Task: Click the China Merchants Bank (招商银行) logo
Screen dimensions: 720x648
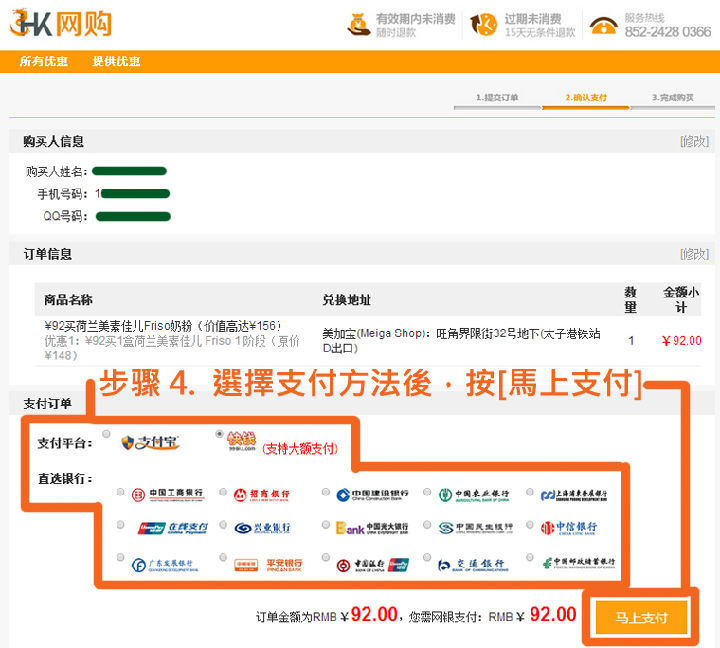Action: [263, 494]
